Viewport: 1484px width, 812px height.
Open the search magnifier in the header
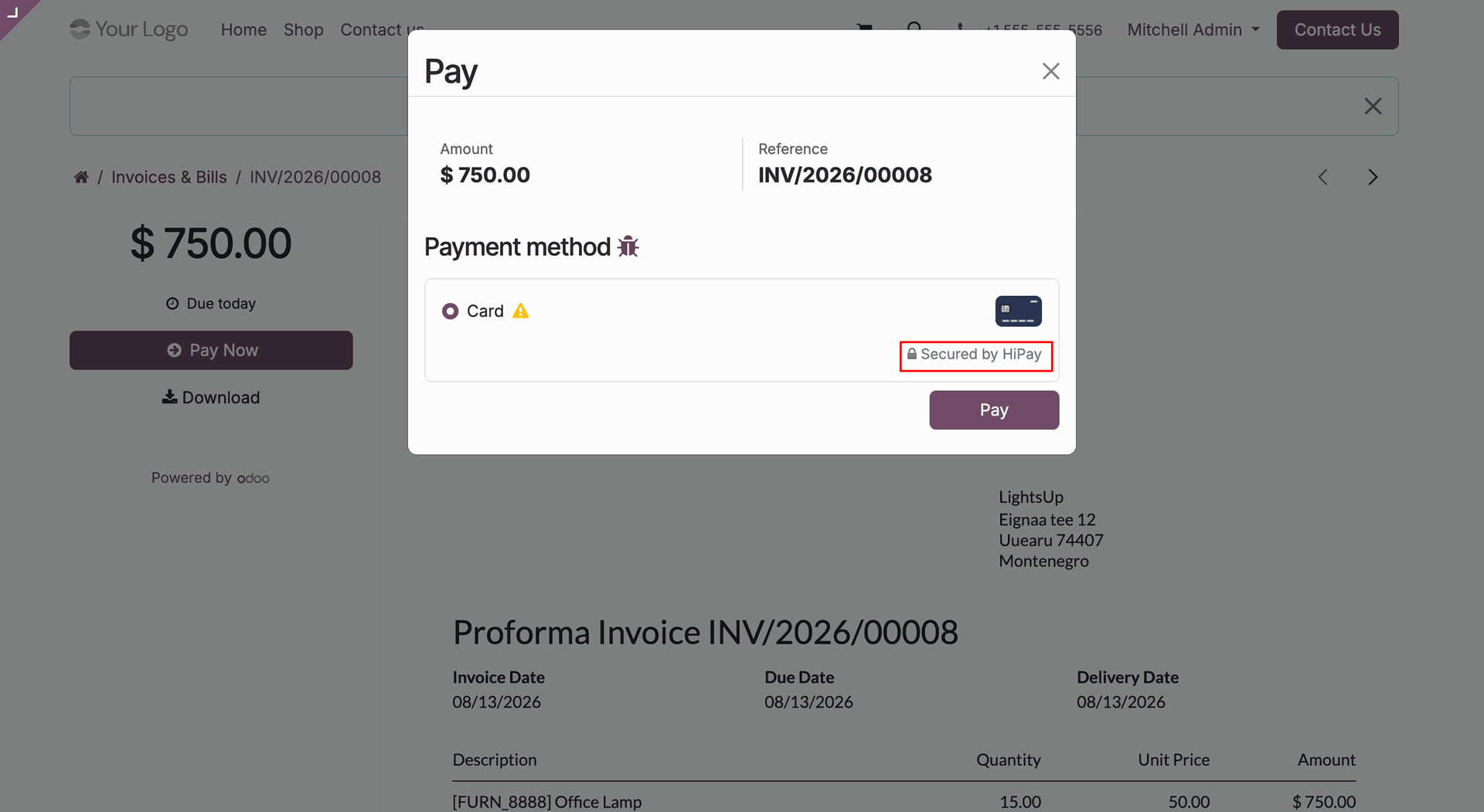click(x=914, y=28)
